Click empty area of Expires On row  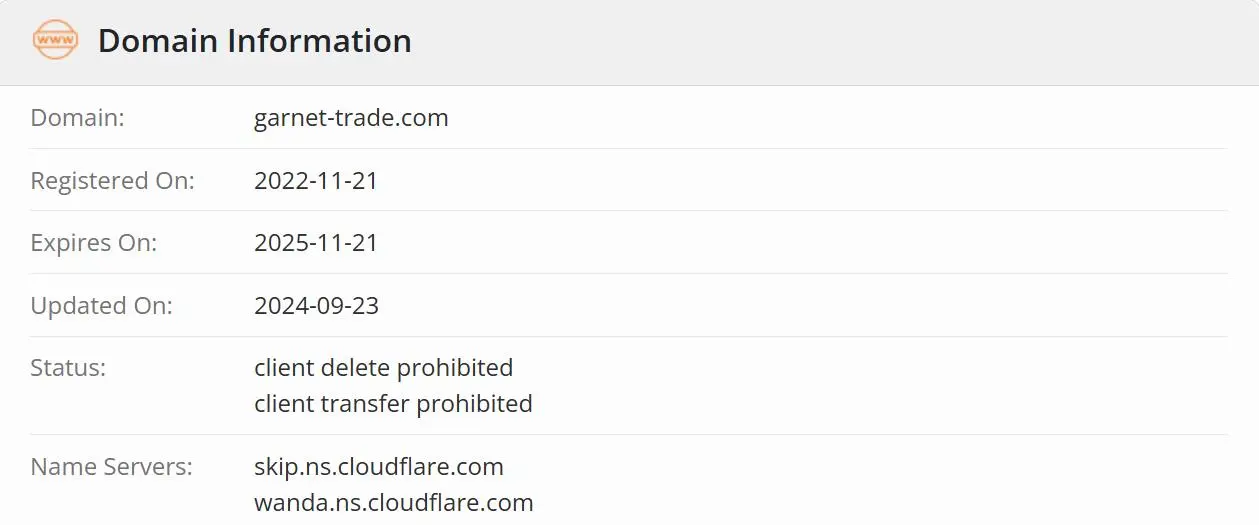pyautogui.click(x=800, y=243)
